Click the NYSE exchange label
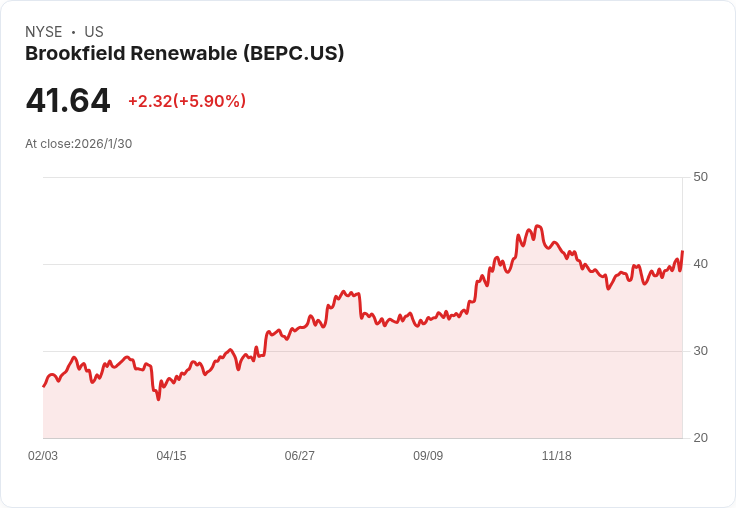 click(x=44, y=32)
